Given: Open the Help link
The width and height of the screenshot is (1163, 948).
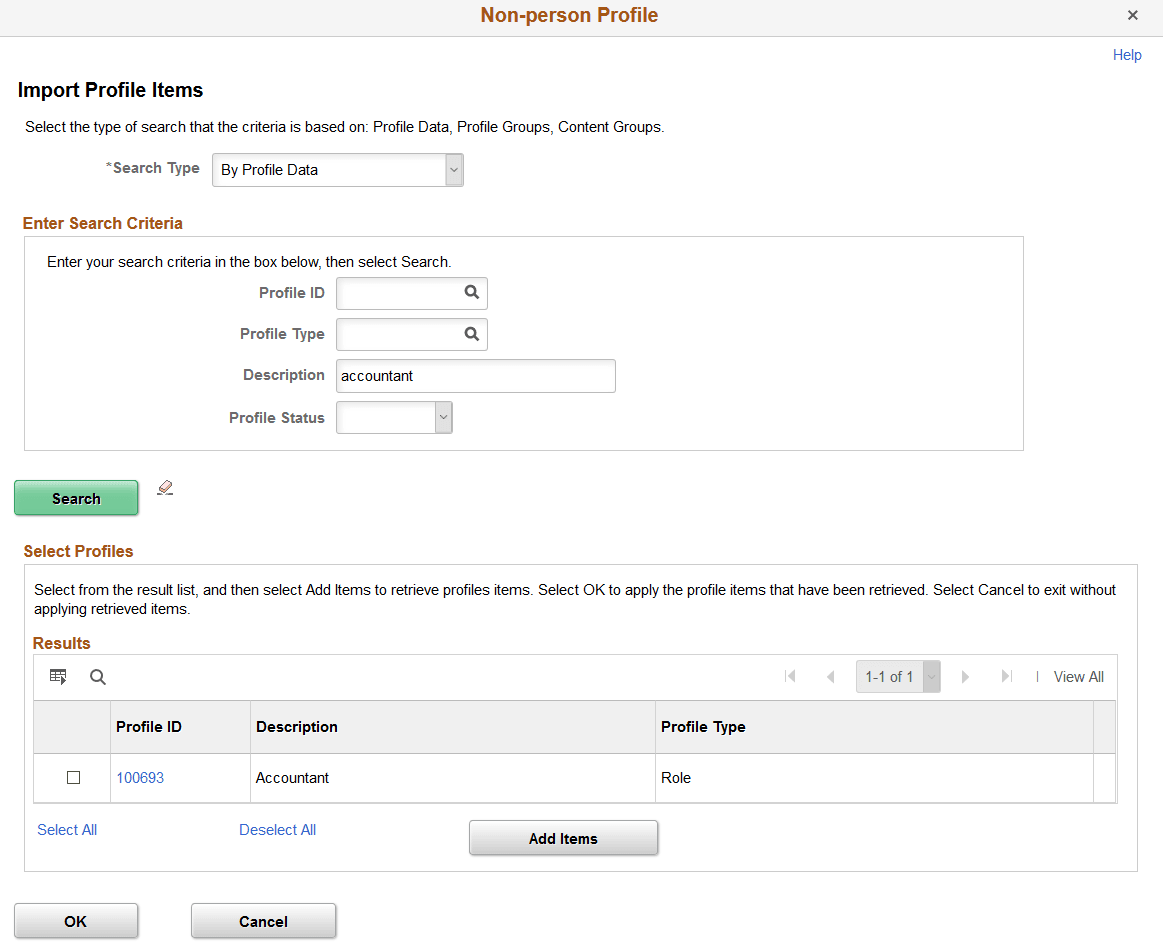Looking at the screenshot, I should [x=1127, y=55].
